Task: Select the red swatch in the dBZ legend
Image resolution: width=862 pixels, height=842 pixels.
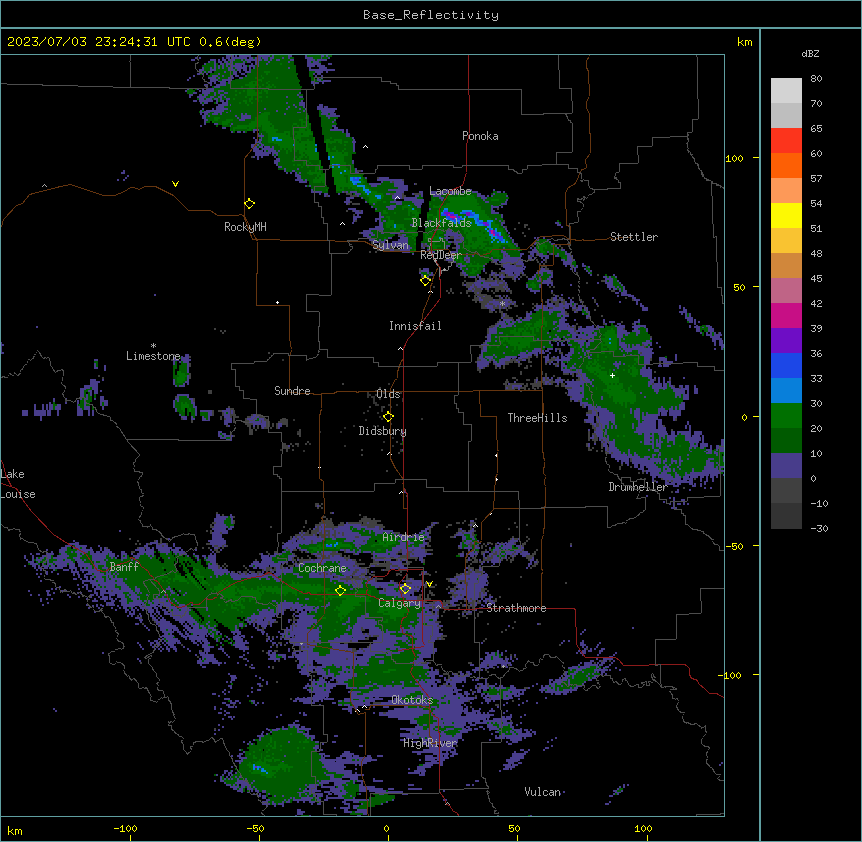Action: click(x=786, y=141)
